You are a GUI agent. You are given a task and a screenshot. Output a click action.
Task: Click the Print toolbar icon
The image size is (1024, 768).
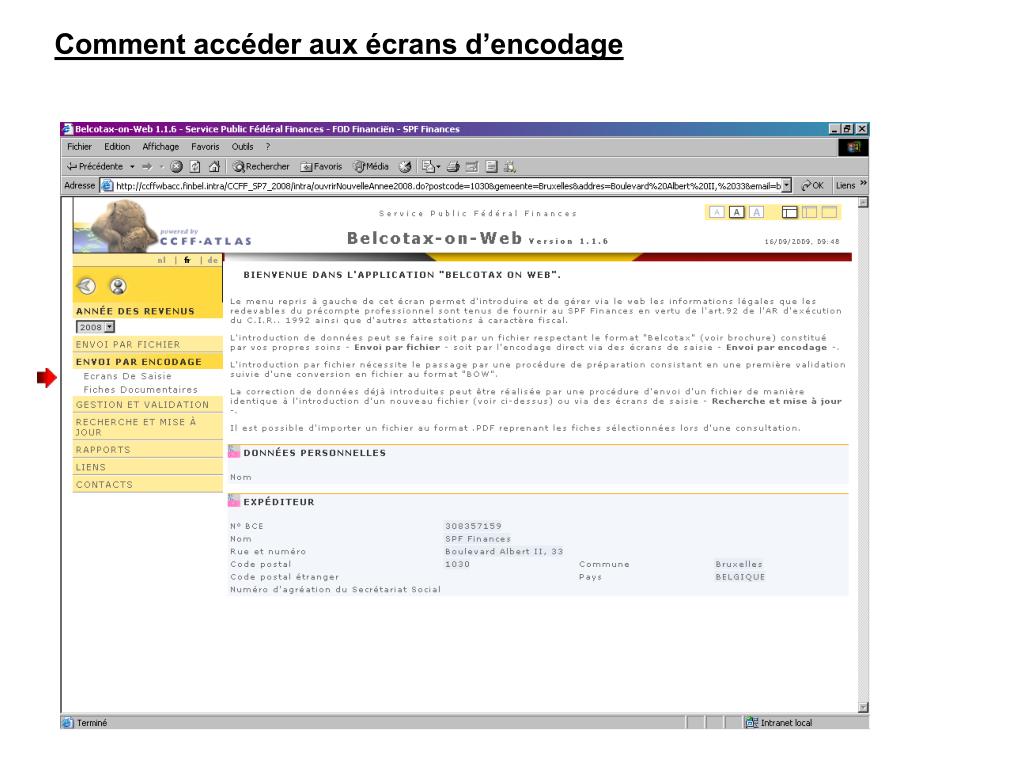coord(453,167)
